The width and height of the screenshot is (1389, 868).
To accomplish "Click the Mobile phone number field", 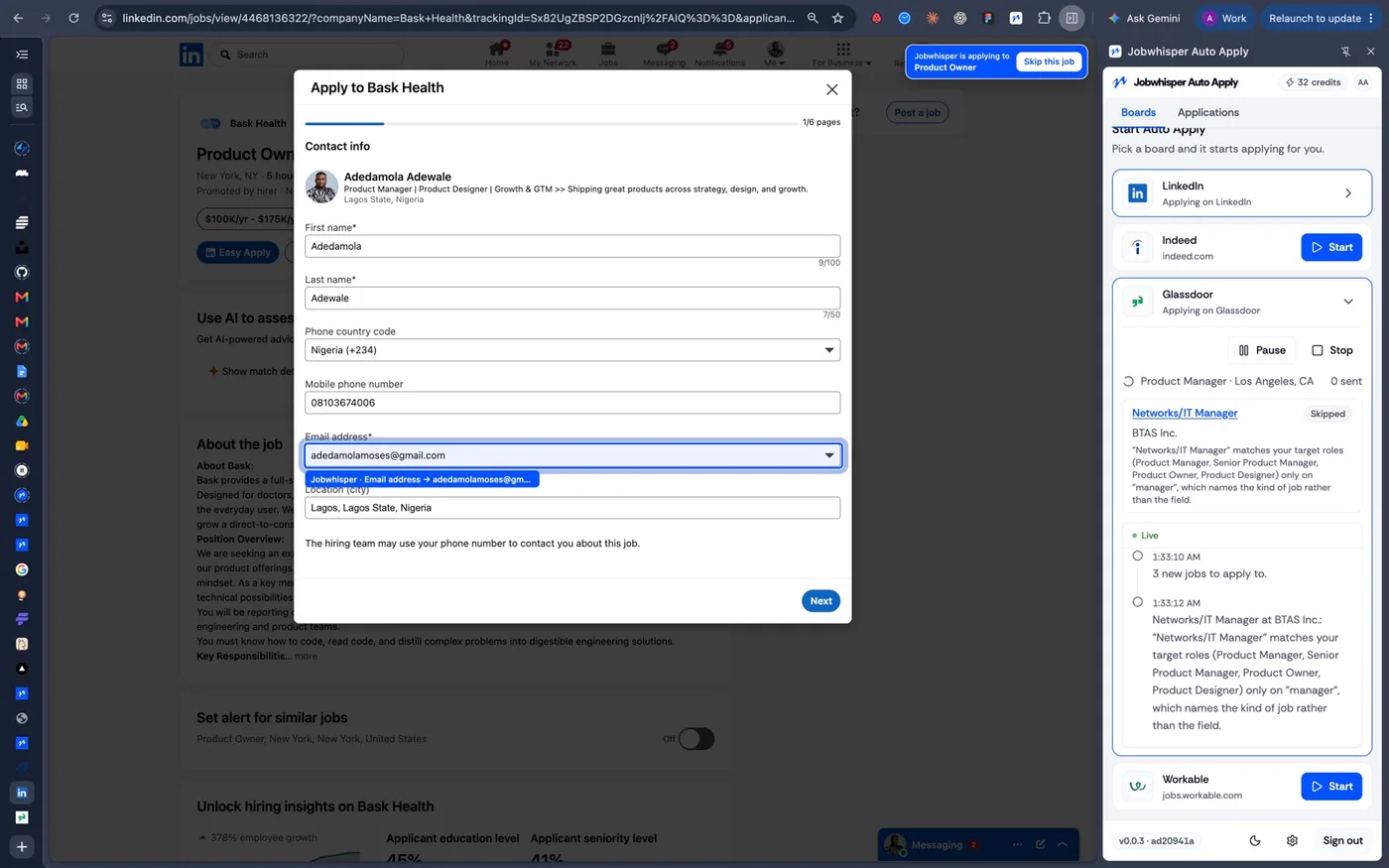I will point(572,403).
